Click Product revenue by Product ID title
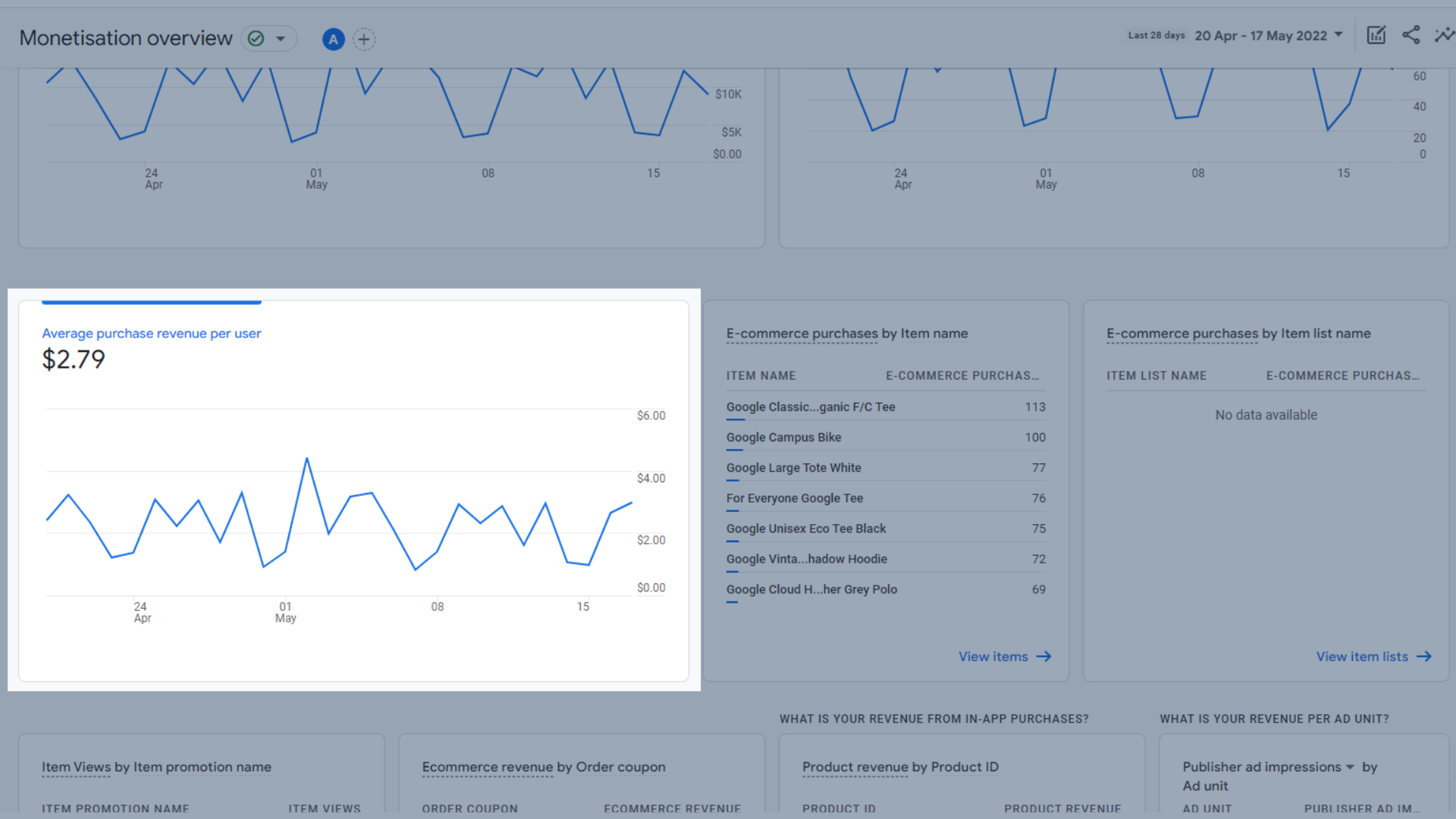The image size is (1456, 819). tap(900, 767)
